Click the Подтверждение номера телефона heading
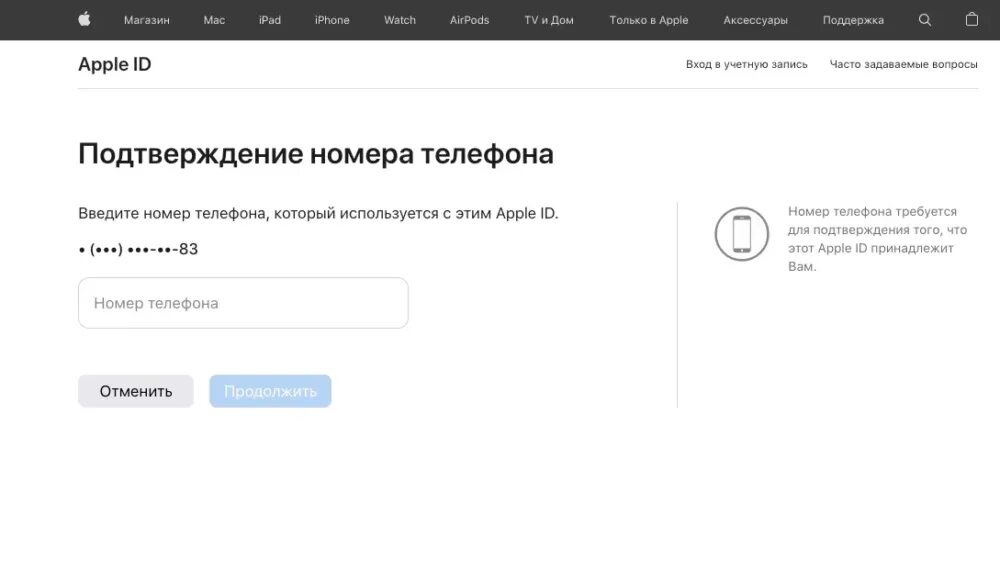 tap(316, 154)
